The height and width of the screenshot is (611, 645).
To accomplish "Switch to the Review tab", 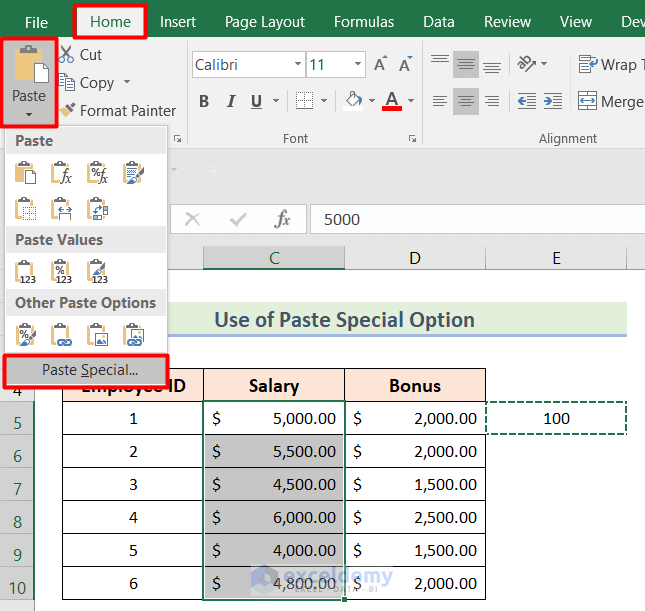I will point(507,22).
